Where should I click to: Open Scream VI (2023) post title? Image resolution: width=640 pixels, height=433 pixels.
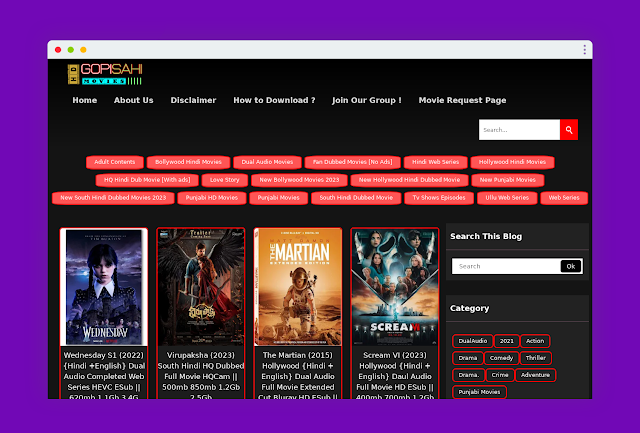tap(395, 375)
